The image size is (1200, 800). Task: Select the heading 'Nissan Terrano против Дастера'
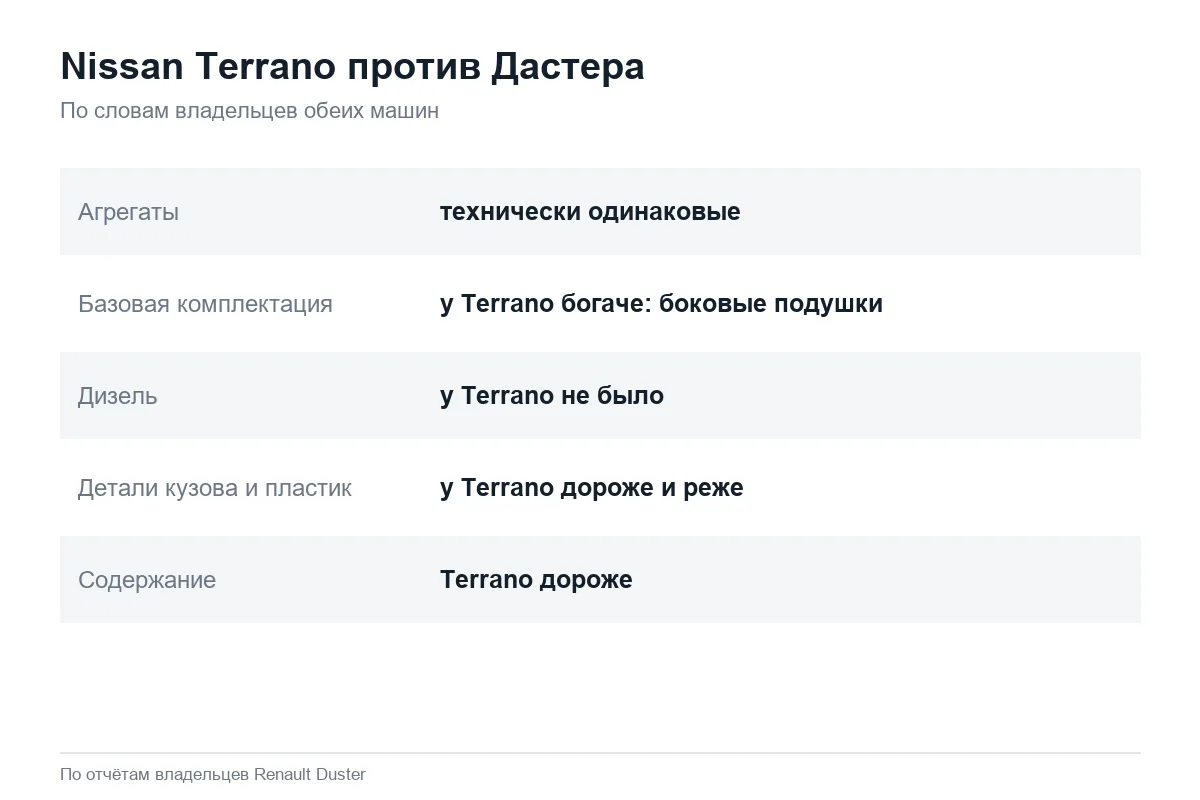[x=352, y=67]
